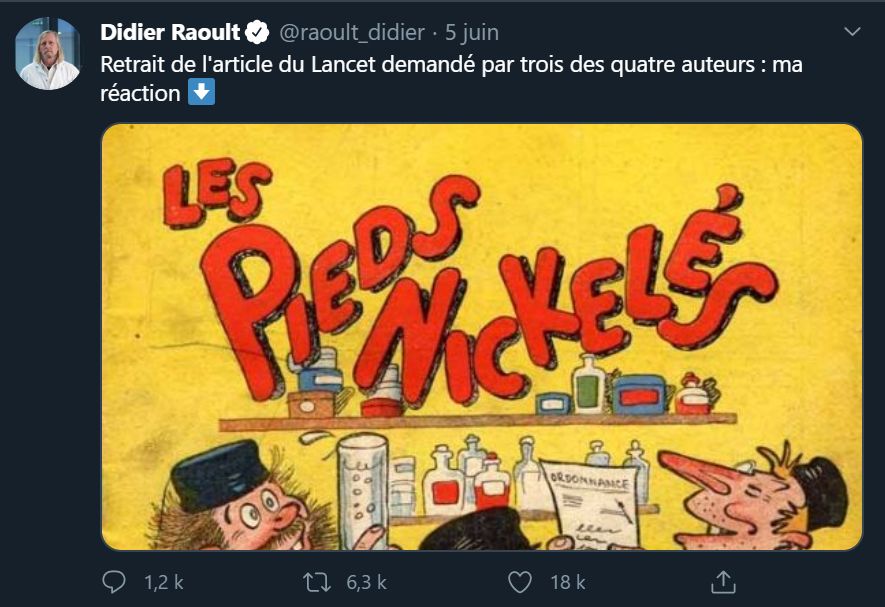
Task: Open the share tweet icon
Action: click(722, 581)
